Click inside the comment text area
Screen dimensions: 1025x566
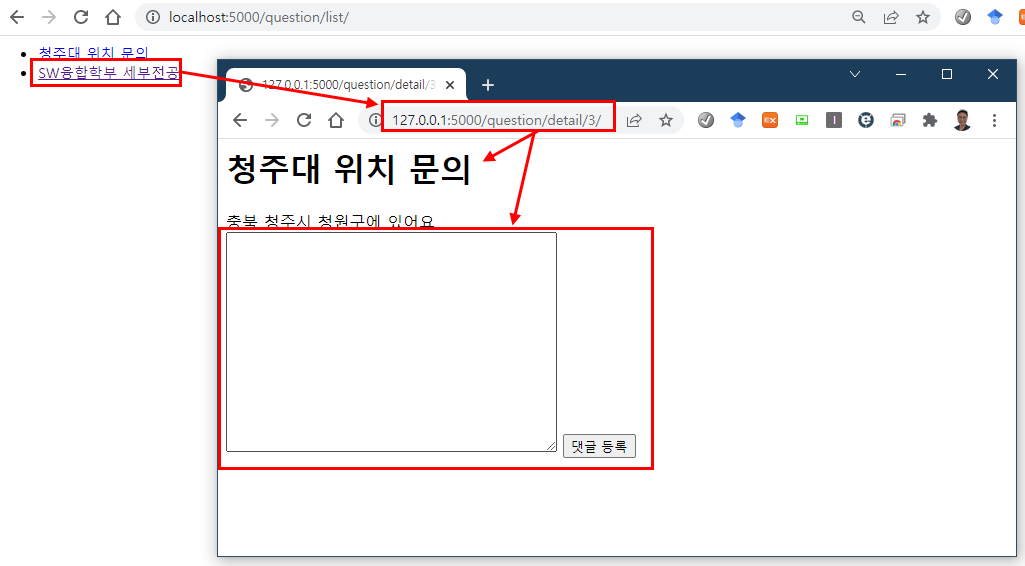(392, 342)
